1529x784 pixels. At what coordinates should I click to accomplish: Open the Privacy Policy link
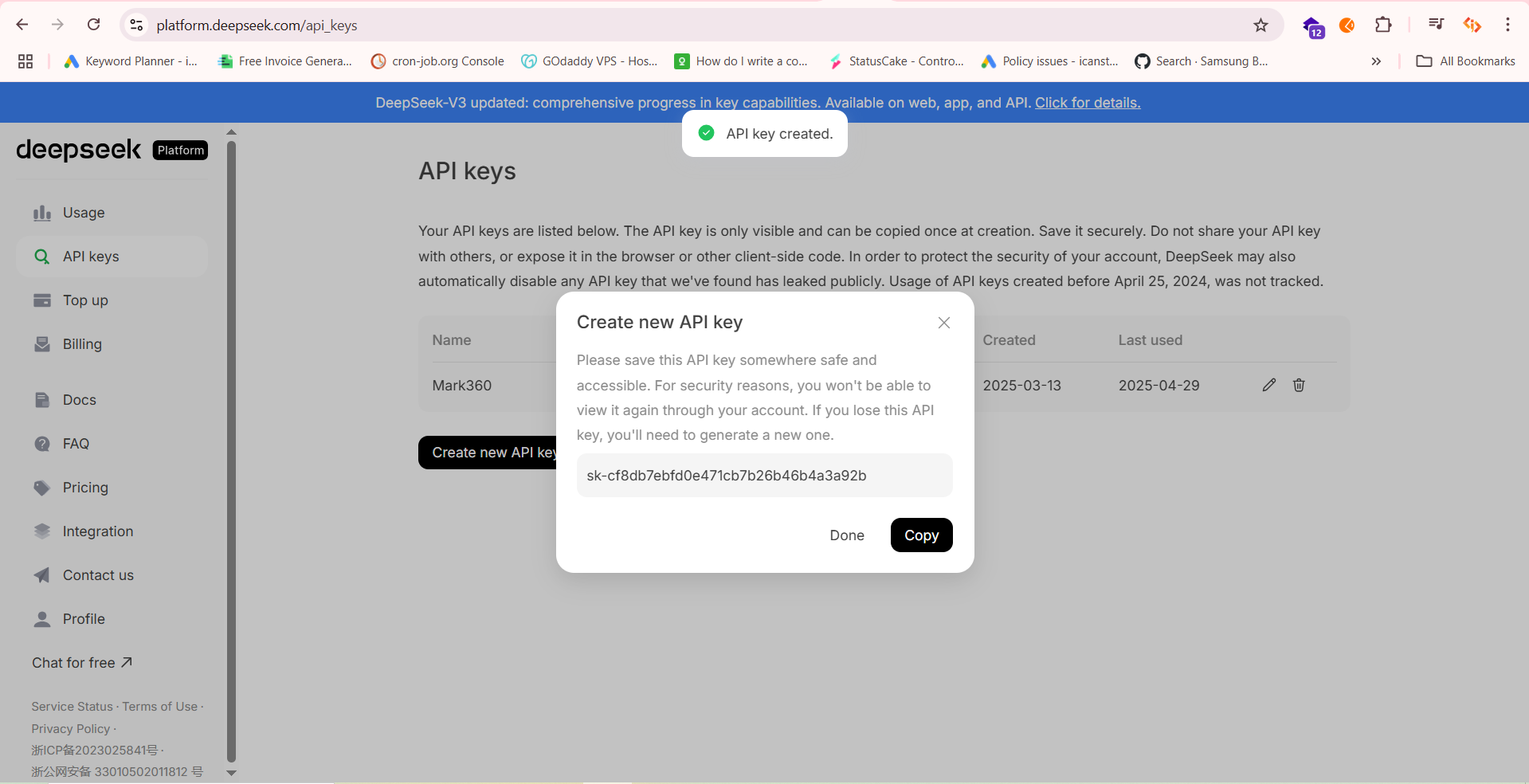[71, 729]
